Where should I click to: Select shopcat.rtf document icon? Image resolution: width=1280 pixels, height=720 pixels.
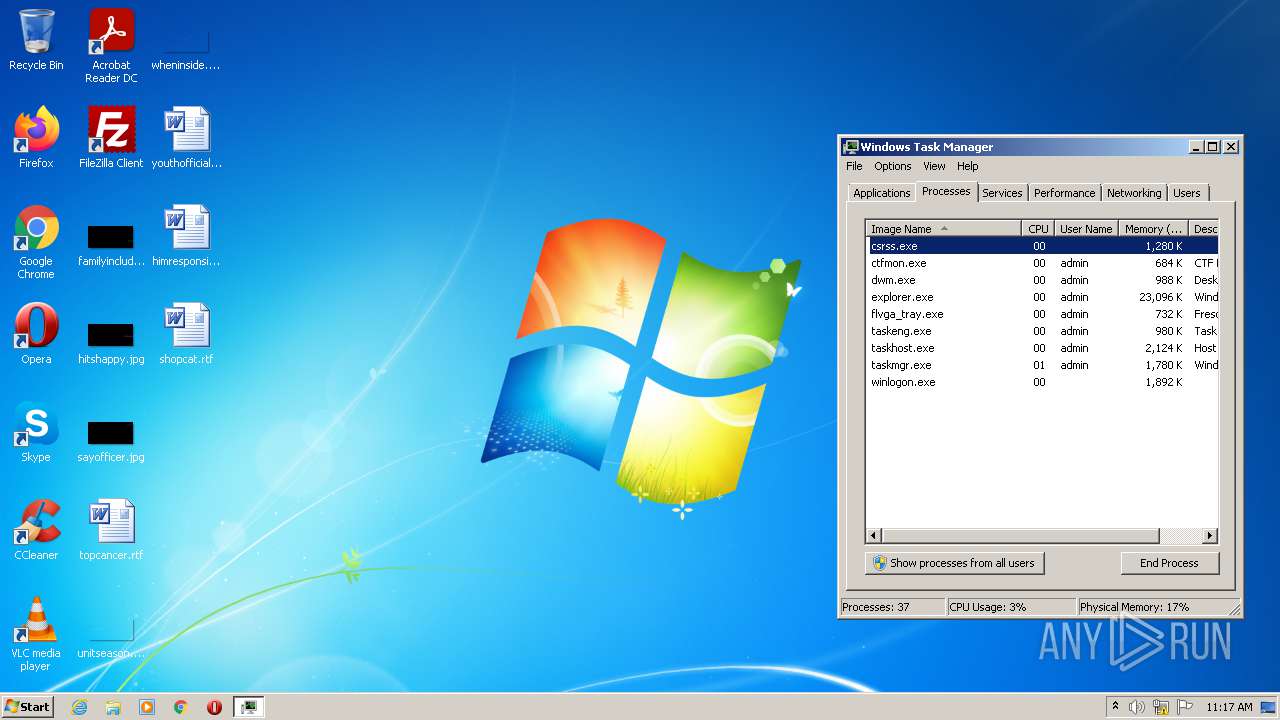click(x=186, y=334)
